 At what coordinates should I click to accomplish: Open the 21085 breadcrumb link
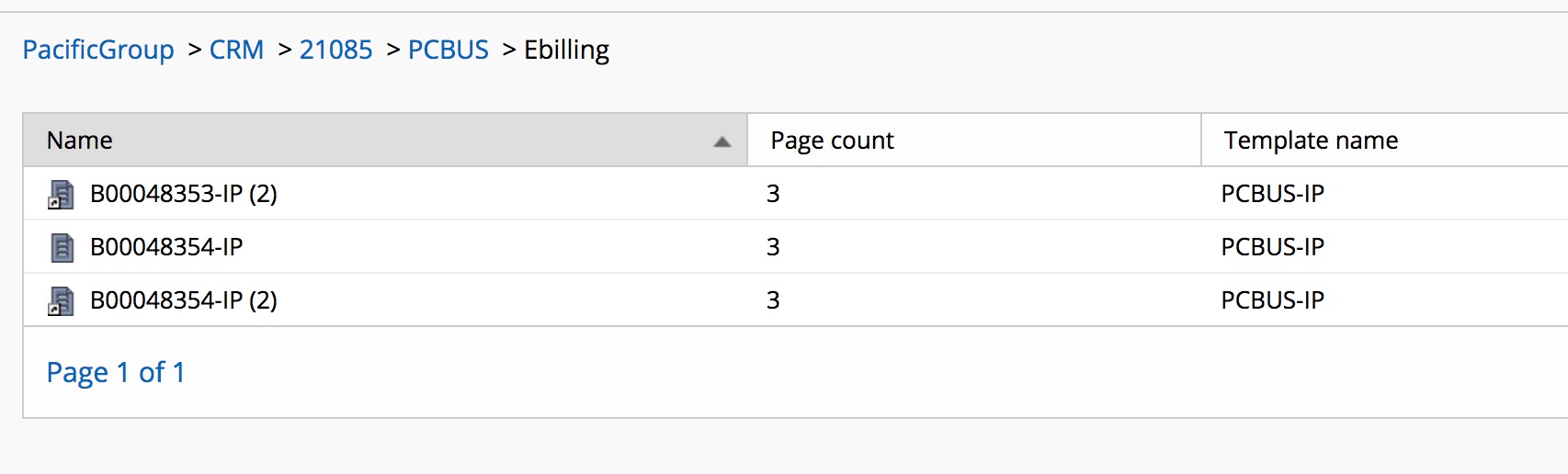[x=335, y=50]
